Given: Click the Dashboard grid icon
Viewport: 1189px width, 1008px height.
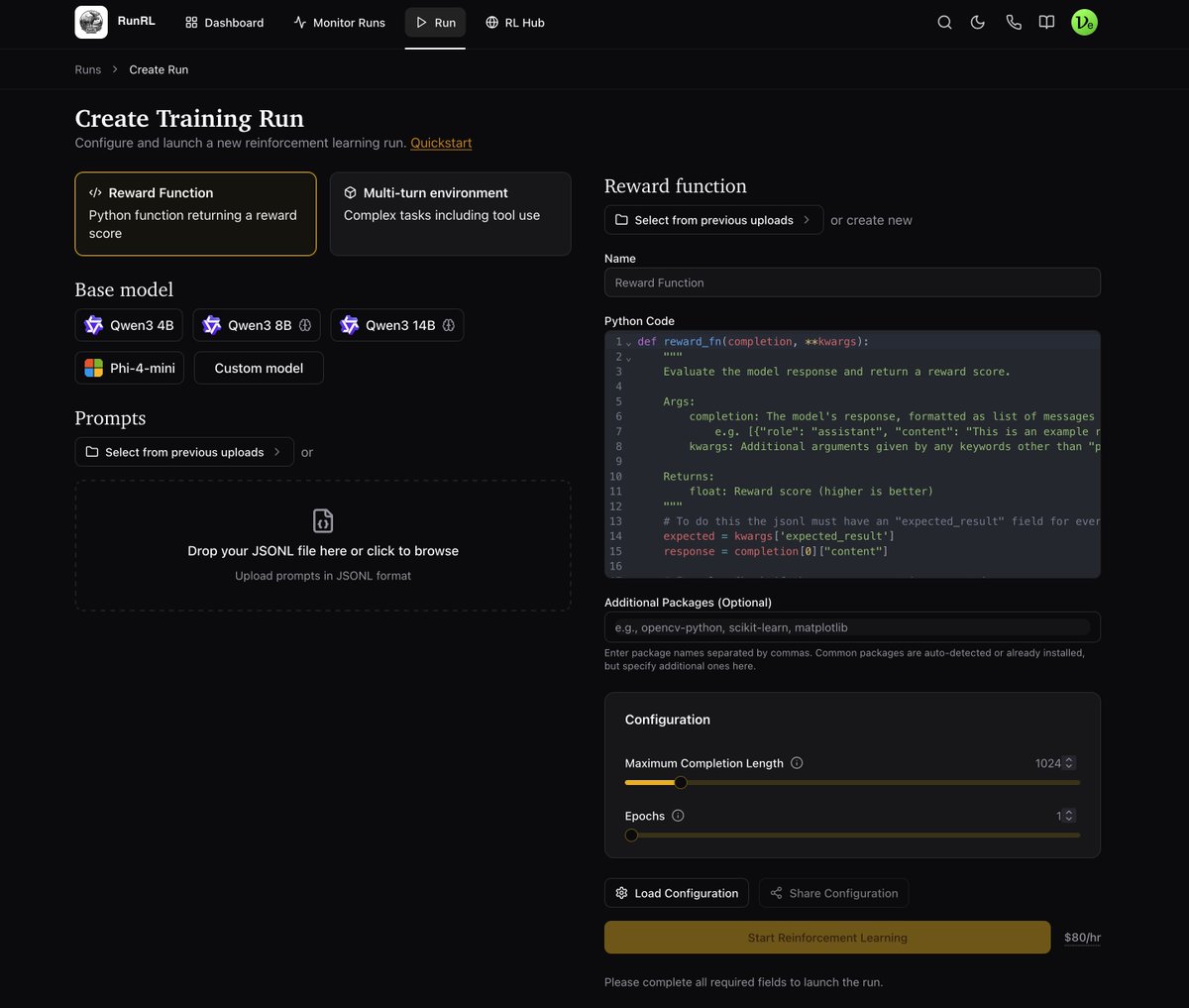Looking at the screenshot, I should [x=191, y=22].
